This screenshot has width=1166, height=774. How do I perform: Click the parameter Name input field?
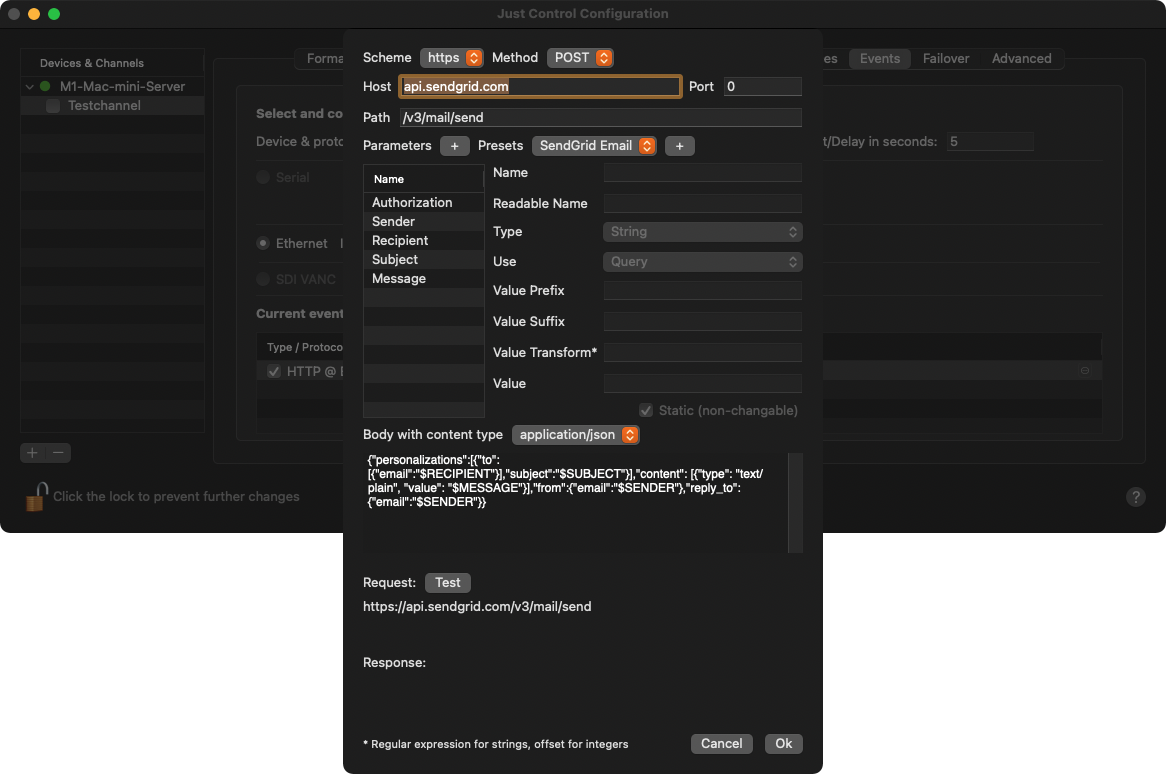click(x=703, y=172)
